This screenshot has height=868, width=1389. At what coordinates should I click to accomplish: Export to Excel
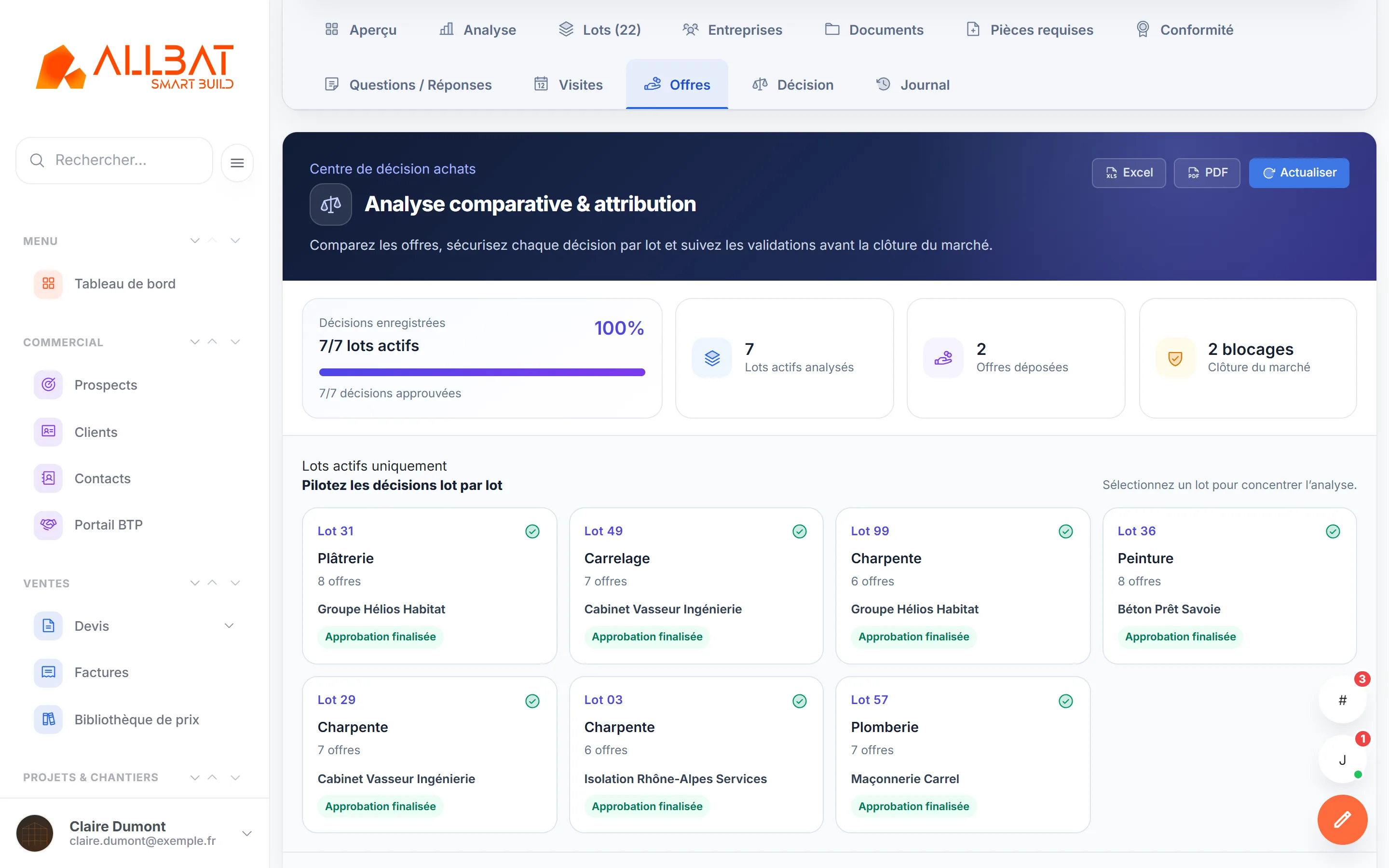[x=1129, y=173]
